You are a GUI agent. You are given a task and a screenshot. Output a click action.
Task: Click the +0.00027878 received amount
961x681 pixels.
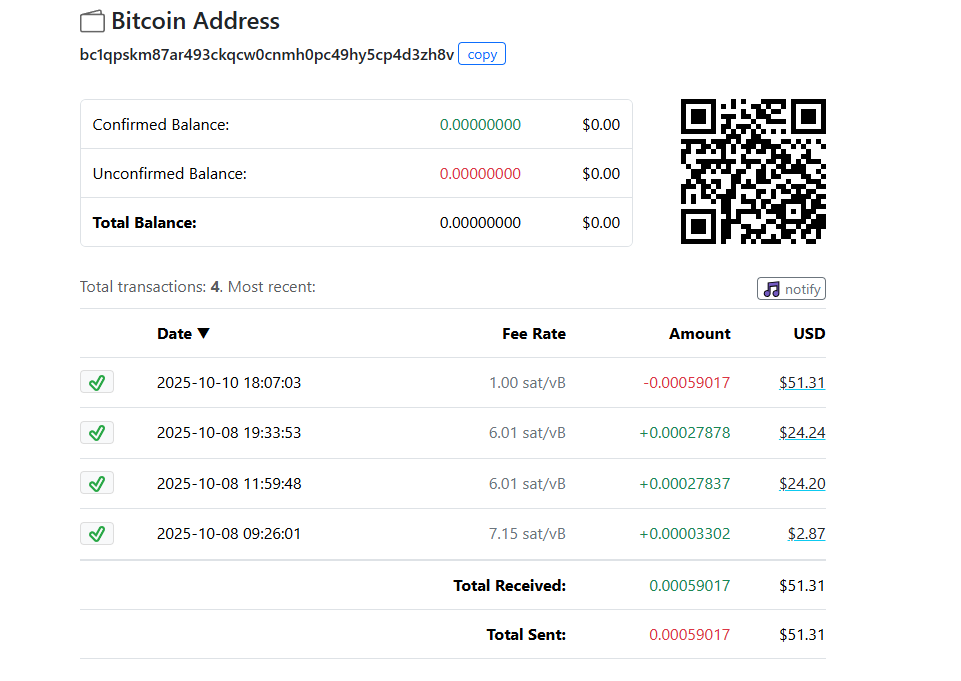(x=685, y=433)
